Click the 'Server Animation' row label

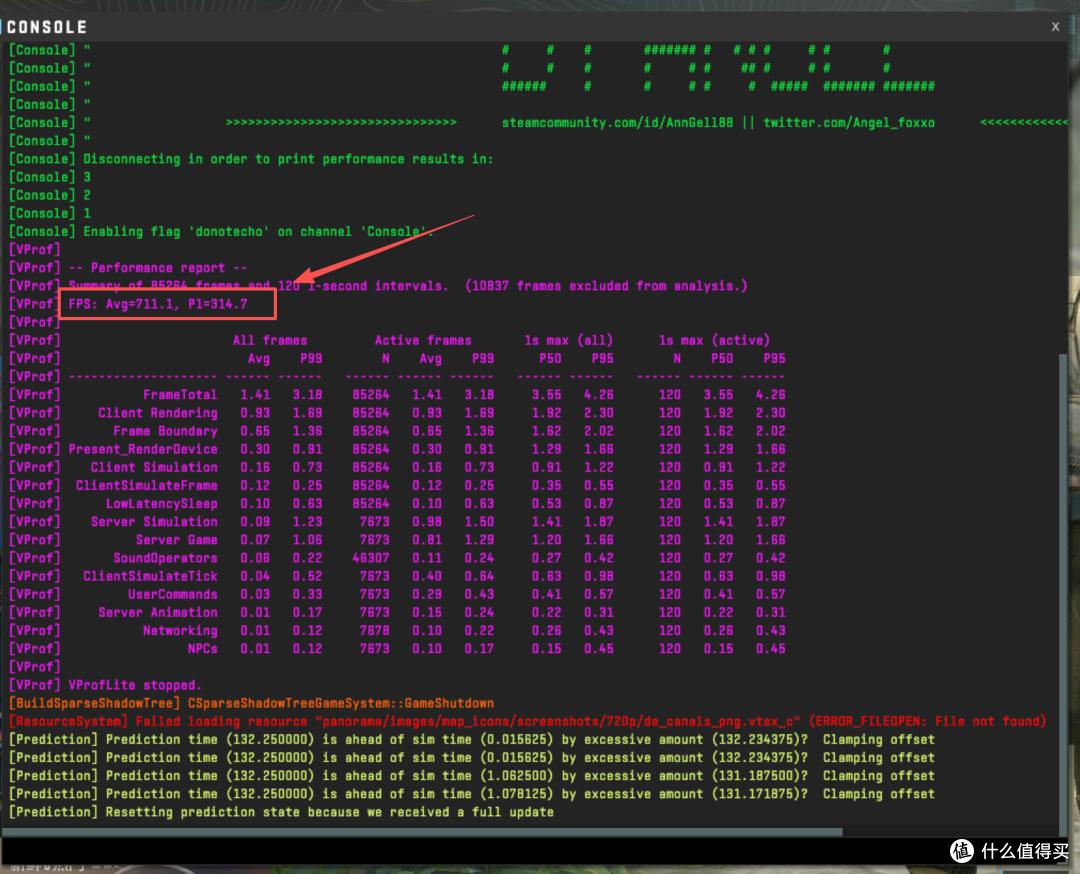158,612
